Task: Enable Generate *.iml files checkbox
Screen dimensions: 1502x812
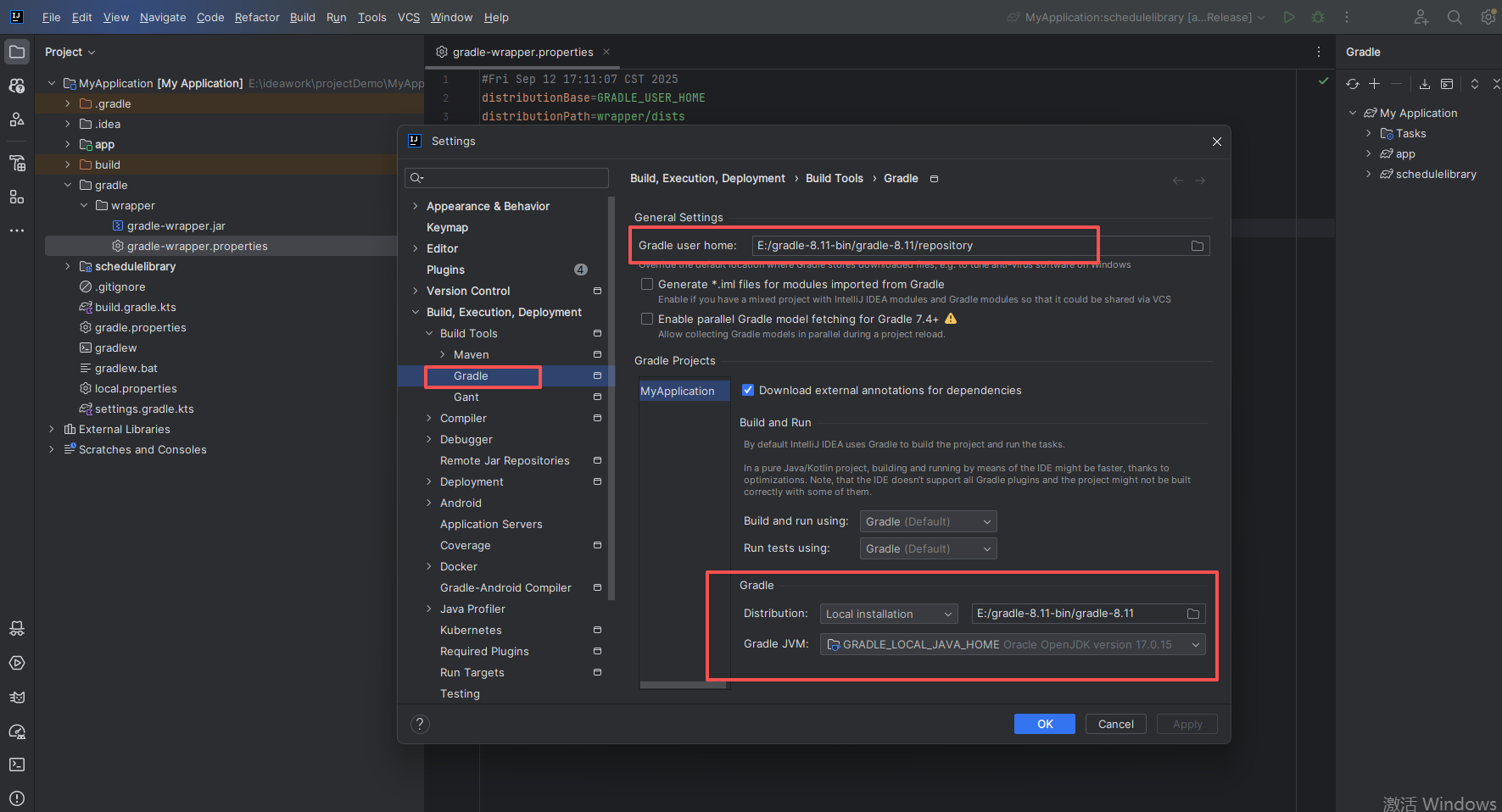Action: coord(647,284)
